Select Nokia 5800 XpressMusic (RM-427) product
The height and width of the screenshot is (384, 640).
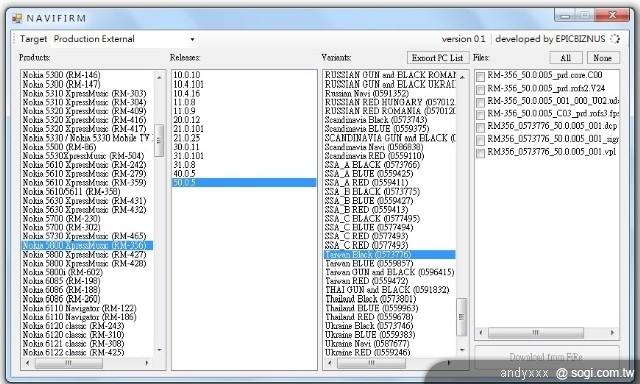(84, 254)
